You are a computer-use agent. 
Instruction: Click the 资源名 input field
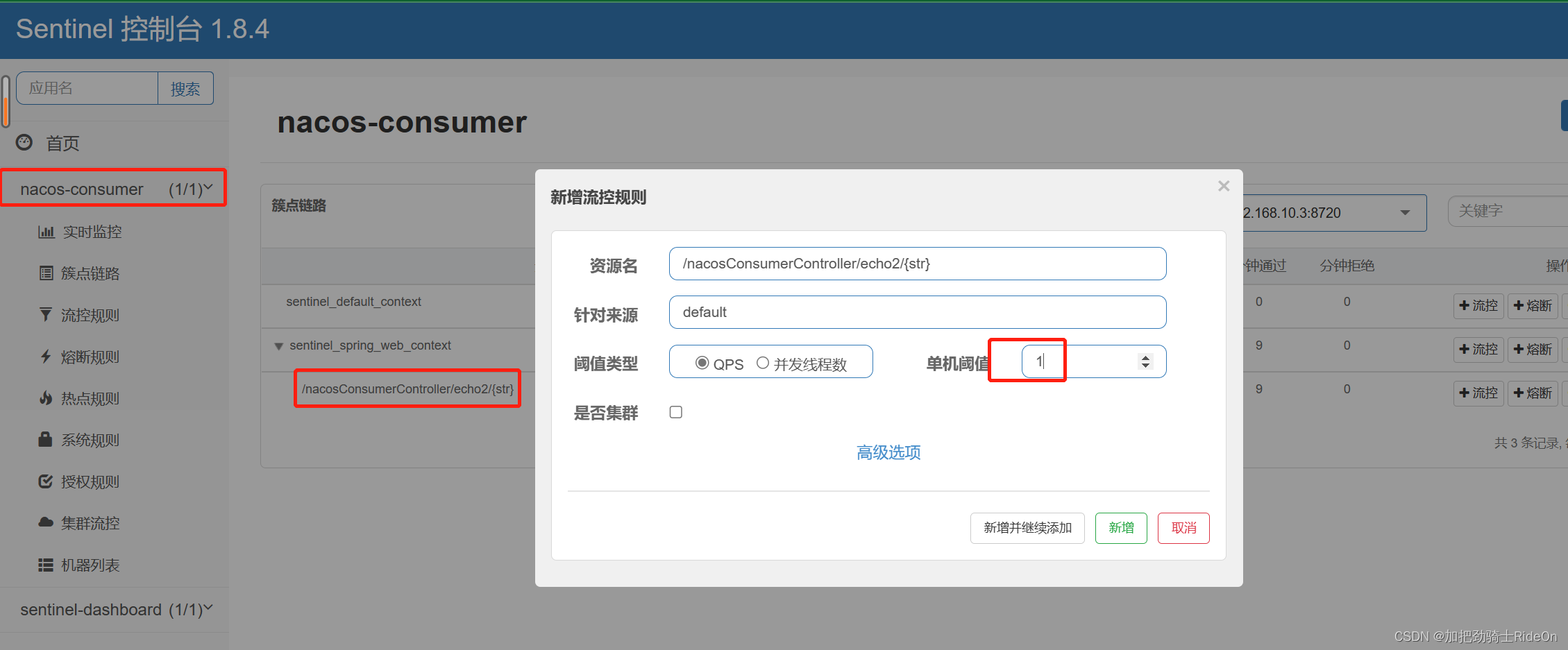point(918,264)
